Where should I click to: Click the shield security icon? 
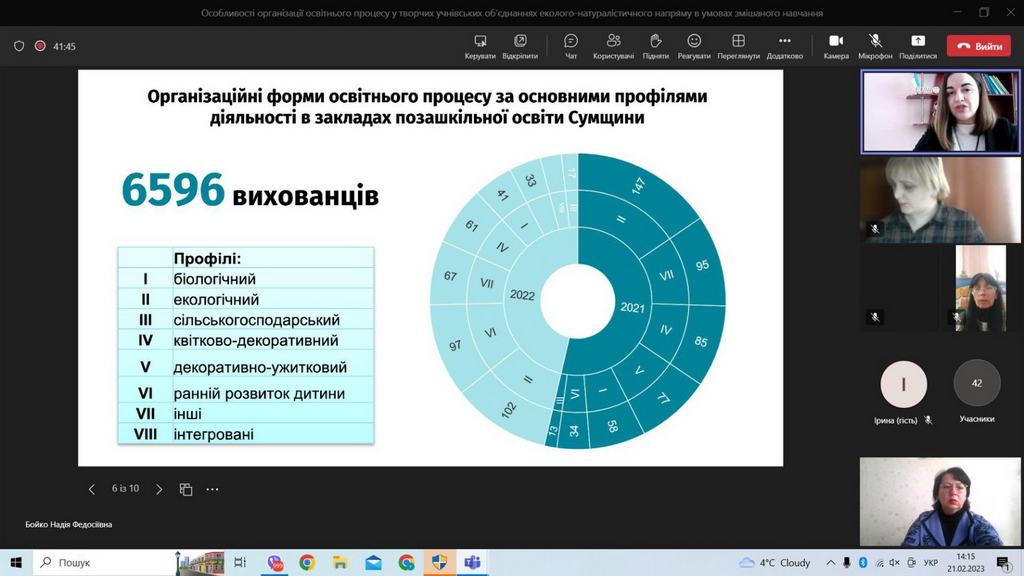click(x=19, y=46)
